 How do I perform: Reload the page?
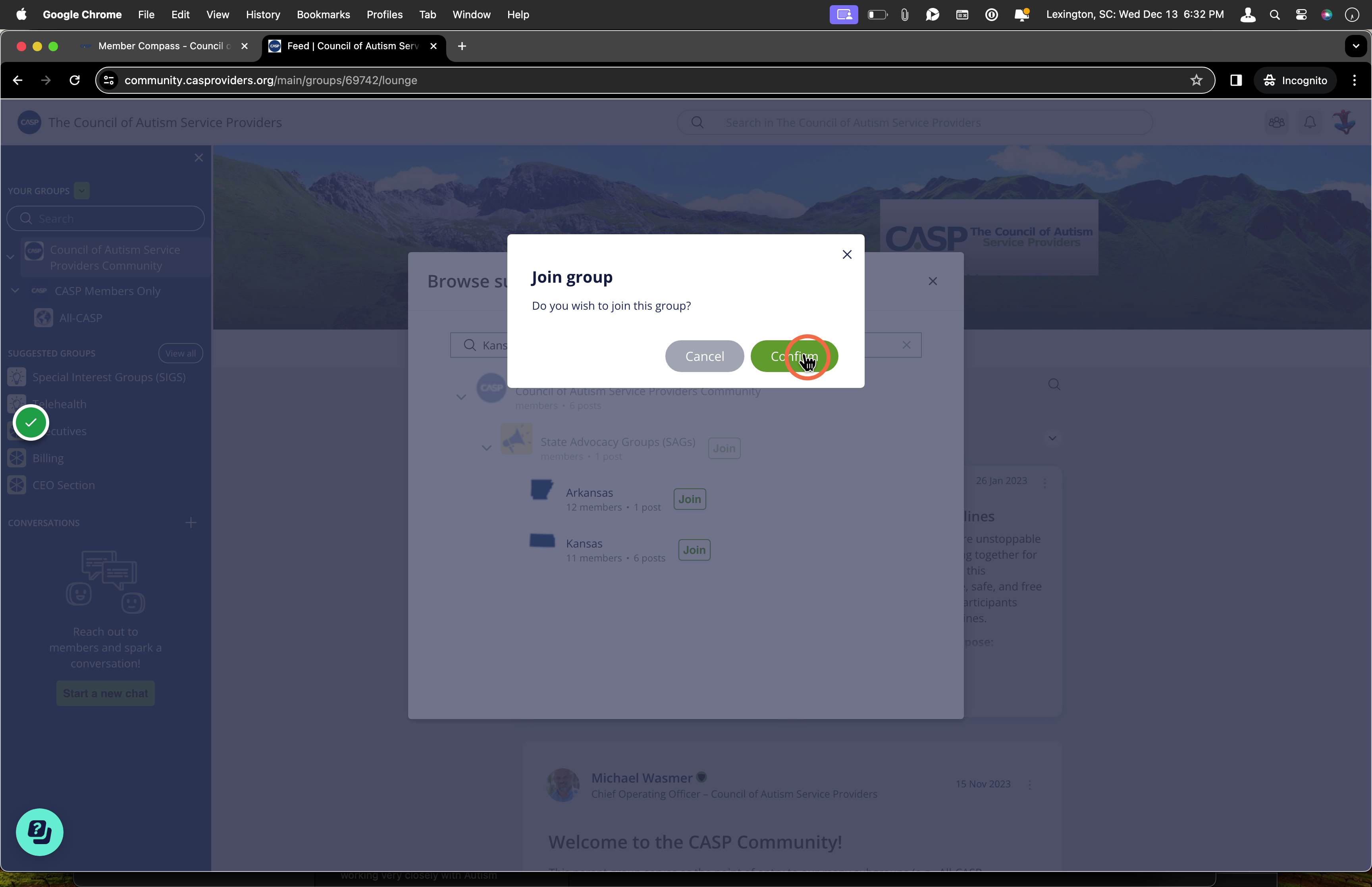coord(75,81)
